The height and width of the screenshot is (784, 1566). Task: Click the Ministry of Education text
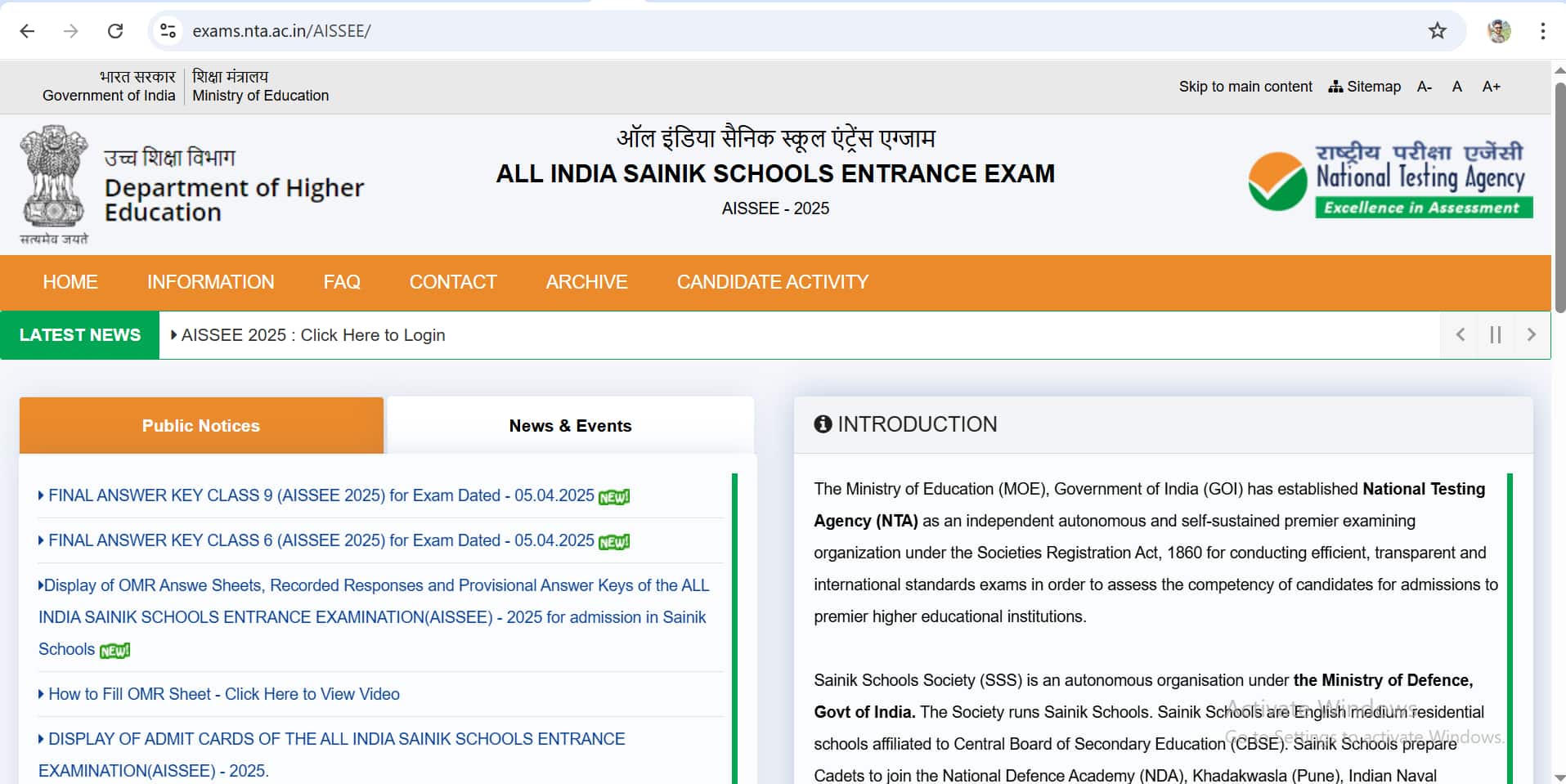tap(260, 96)
